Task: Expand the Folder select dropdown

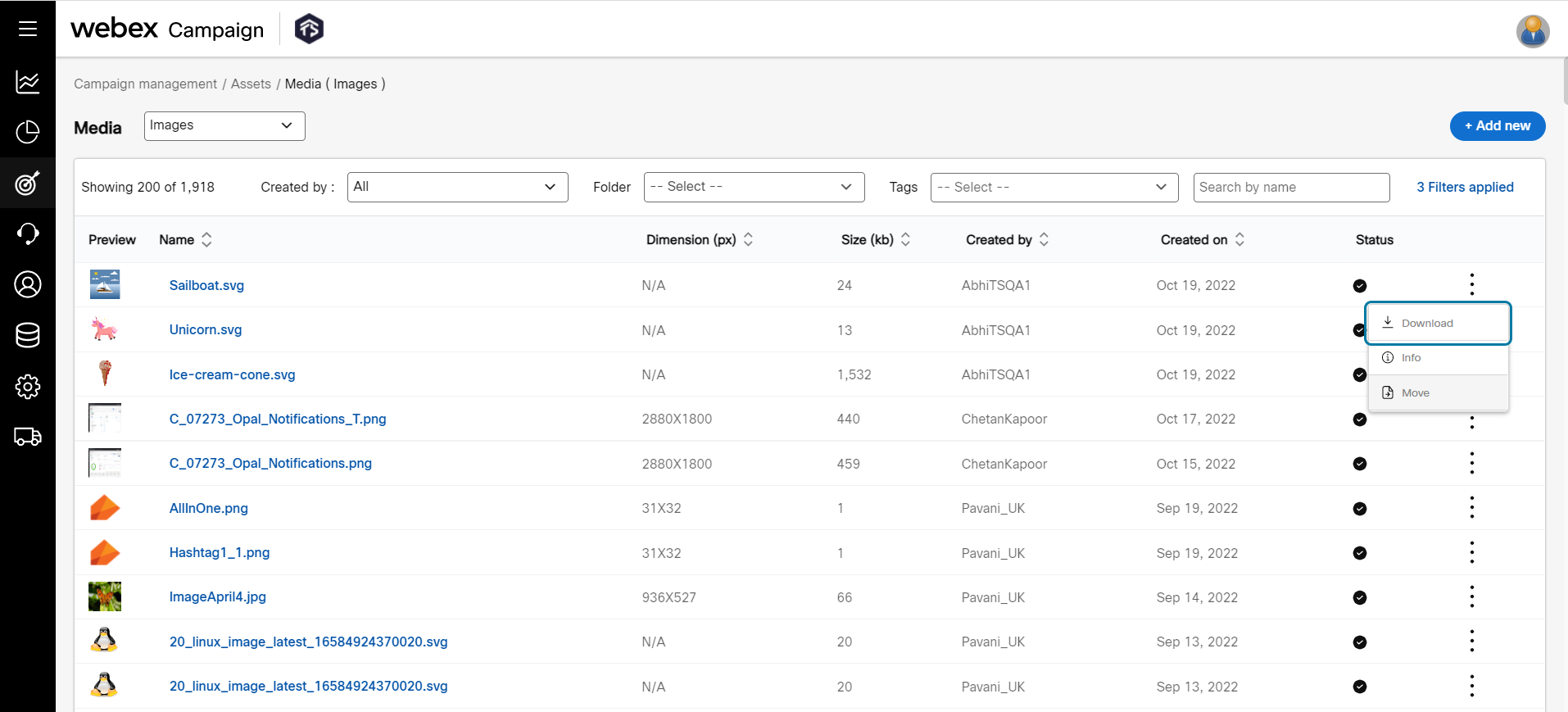Action: click(754, 187)
